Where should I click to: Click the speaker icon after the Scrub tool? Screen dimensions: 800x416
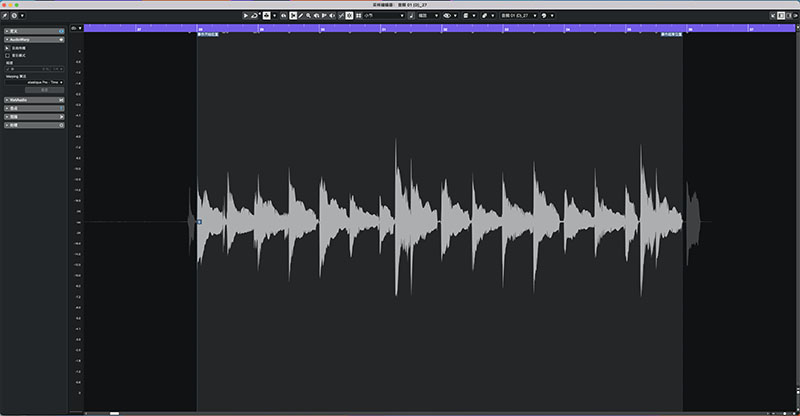point(332,16)
